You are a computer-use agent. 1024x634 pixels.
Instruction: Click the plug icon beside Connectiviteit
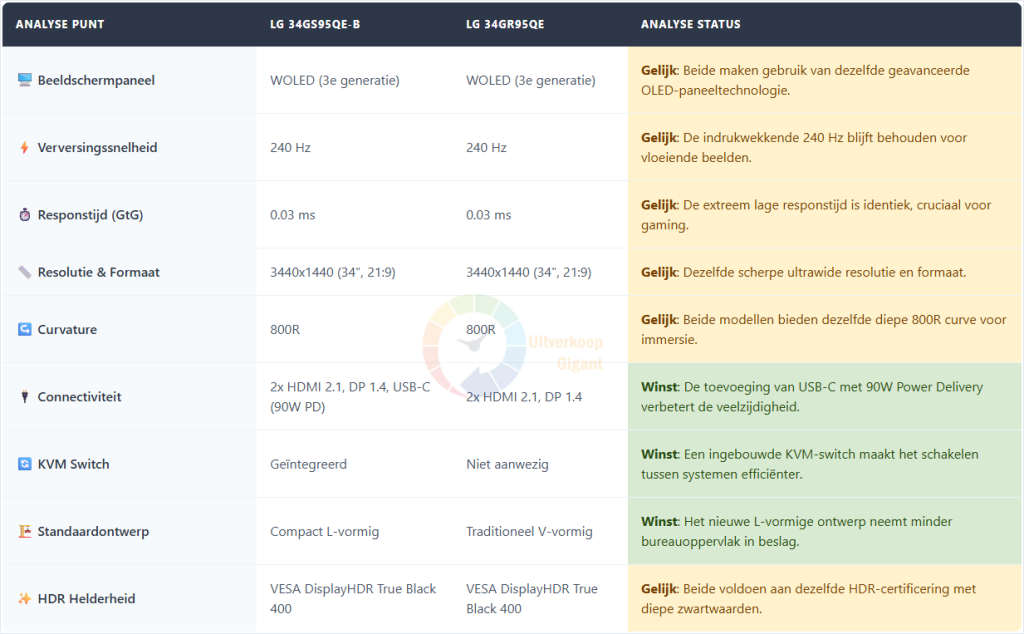[x=25, y=396]
